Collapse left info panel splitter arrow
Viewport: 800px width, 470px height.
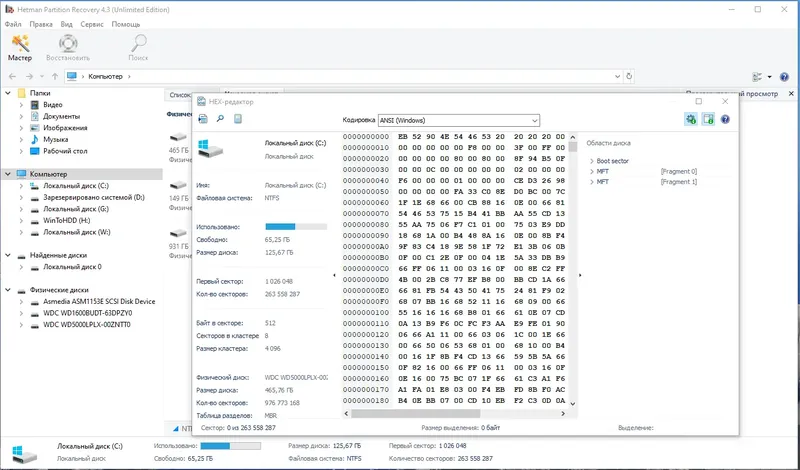(334, 276)
